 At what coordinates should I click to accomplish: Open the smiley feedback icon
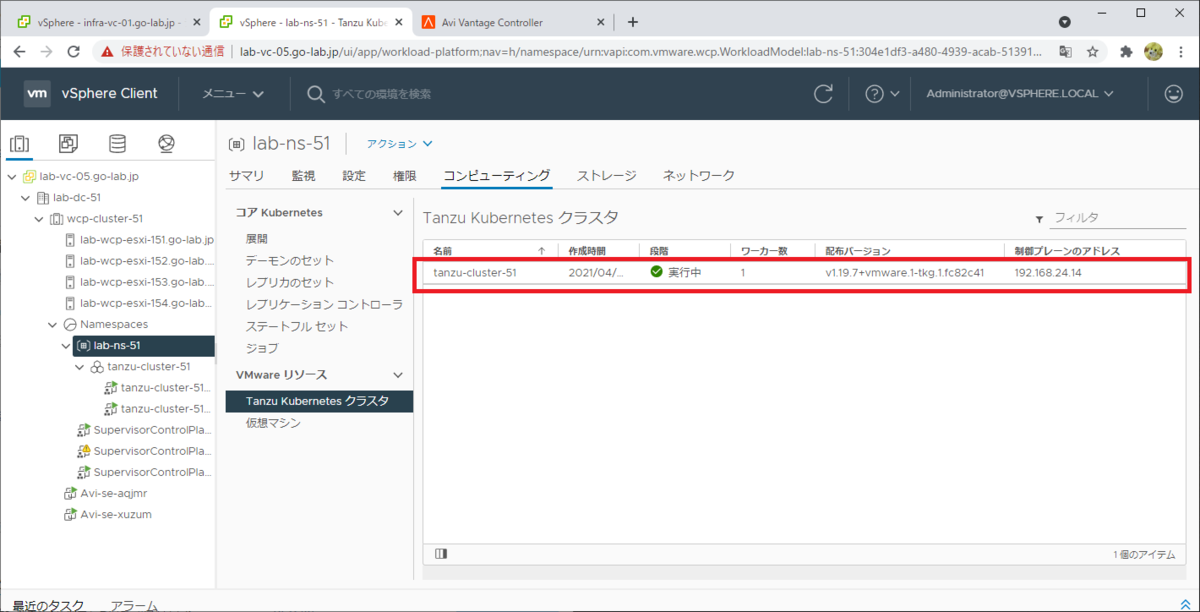tap(1173, 93)
